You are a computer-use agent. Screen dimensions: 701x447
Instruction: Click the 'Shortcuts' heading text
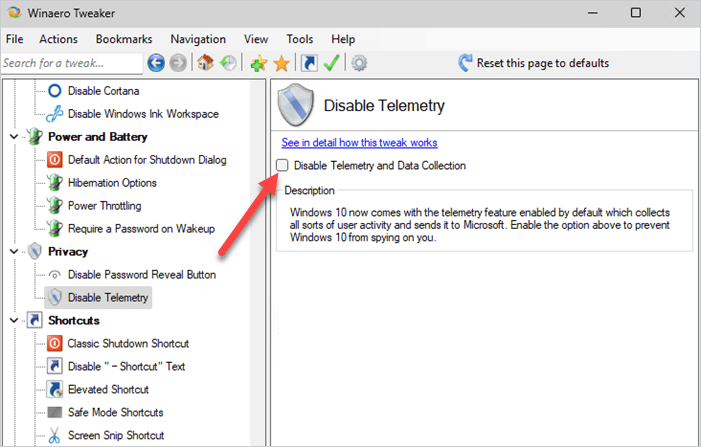tap(74, 320)
